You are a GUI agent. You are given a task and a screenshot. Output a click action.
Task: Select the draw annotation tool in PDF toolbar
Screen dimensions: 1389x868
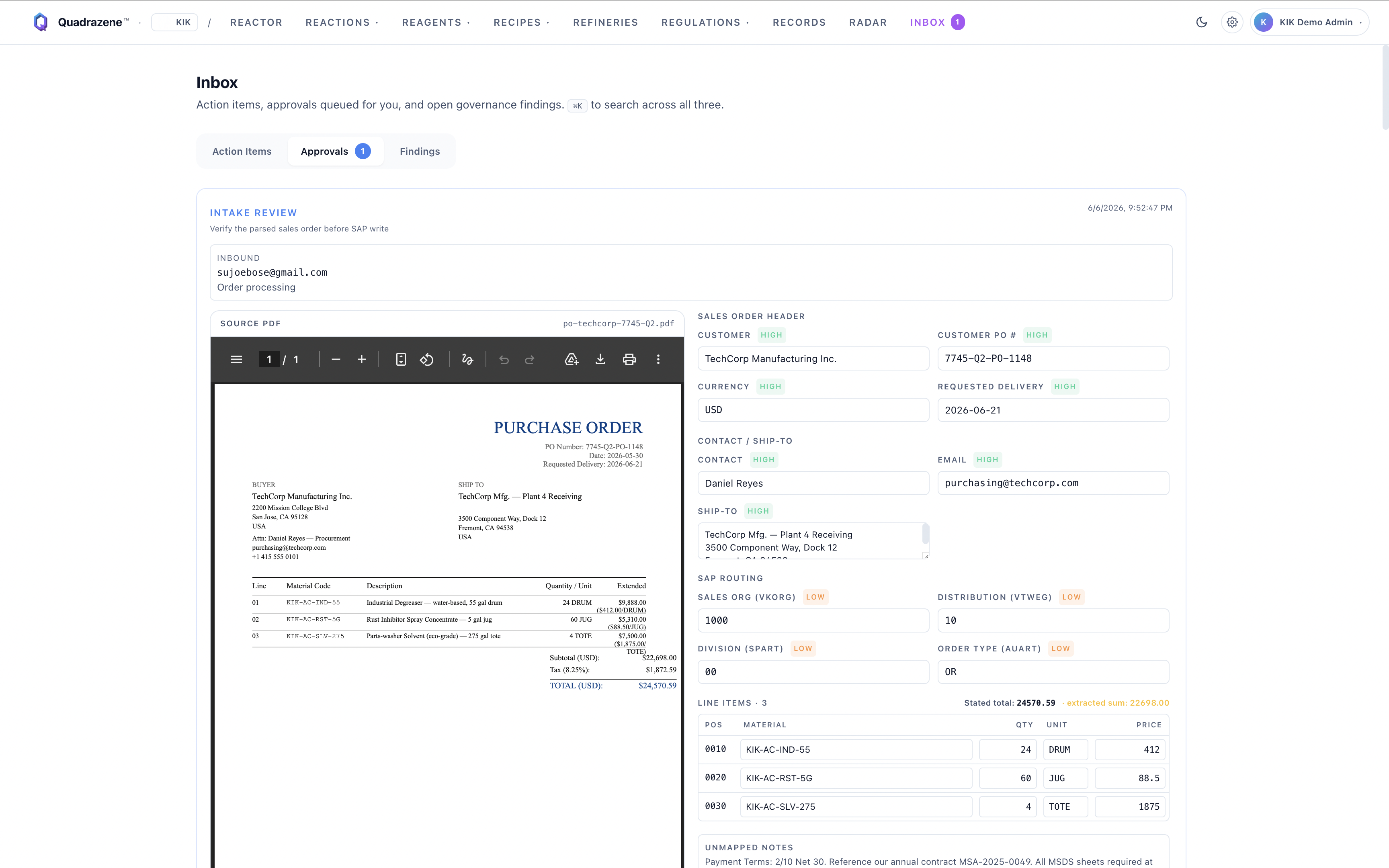pyautogui.click(x=468, y=359)
